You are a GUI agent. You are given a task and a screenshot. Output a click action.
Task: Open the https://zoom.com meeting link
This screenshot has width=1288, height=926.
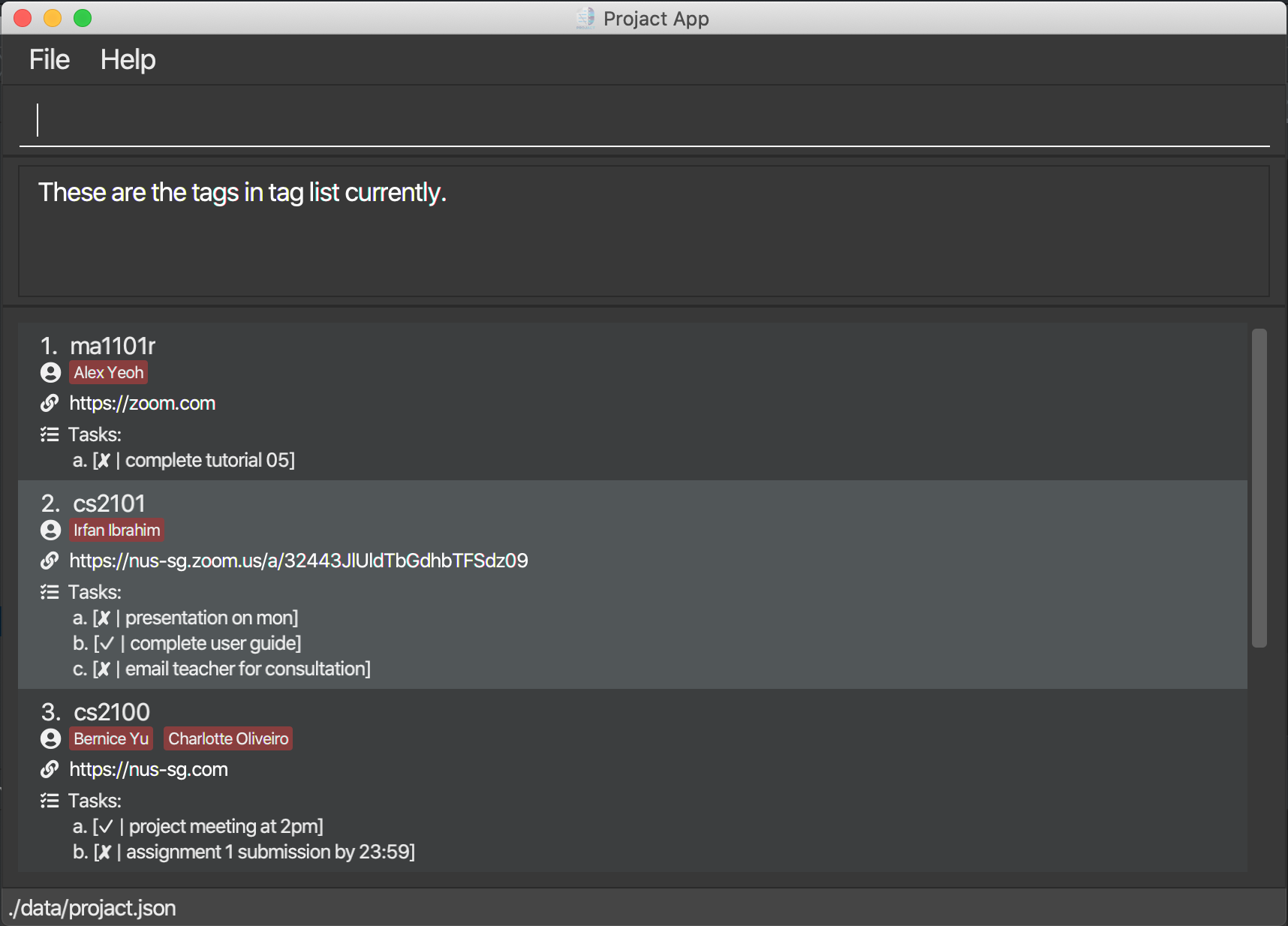click(x=143, y=403)
